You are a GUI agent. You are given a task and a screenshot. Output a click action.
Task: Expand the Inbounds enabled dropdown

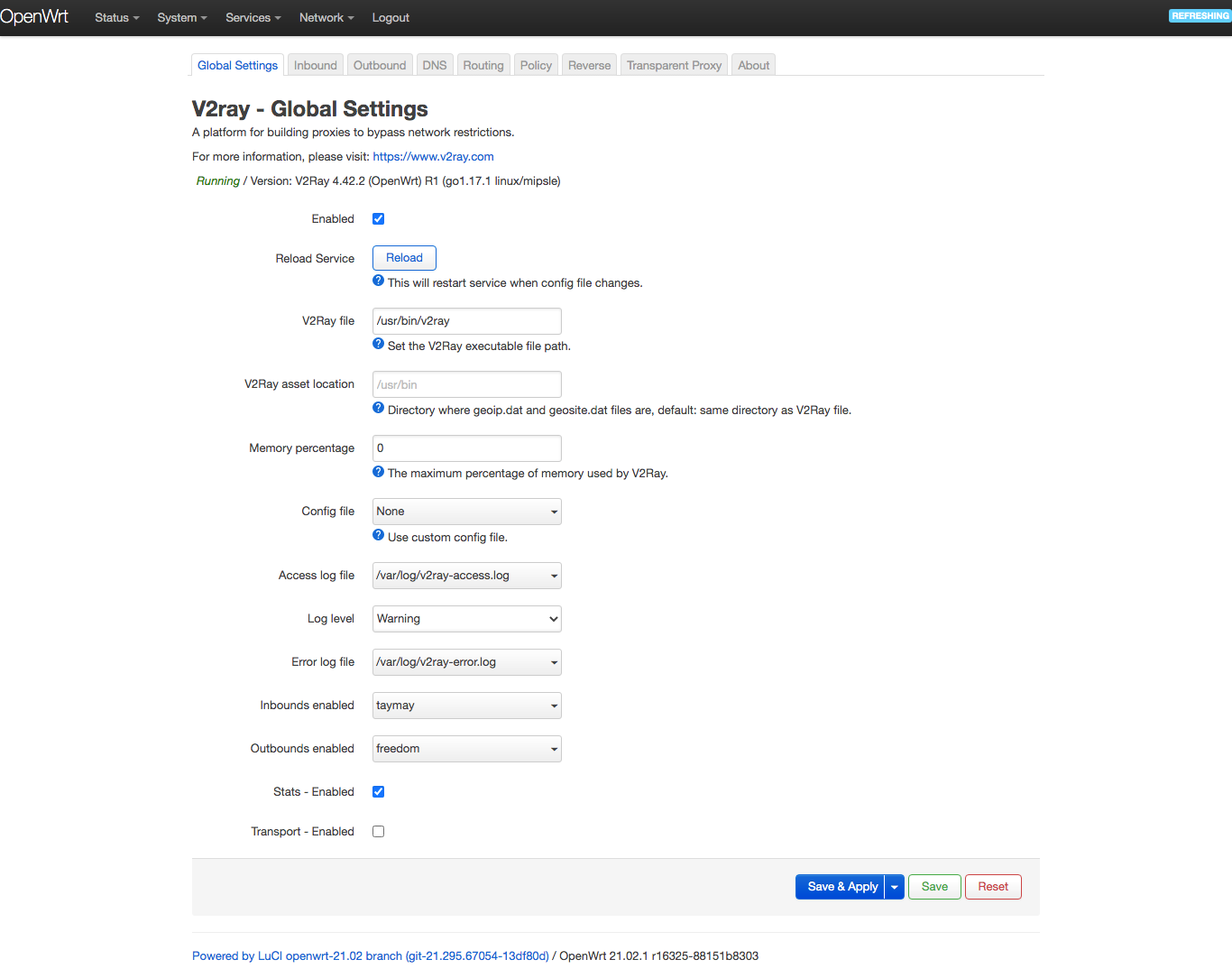pos(467,706)
